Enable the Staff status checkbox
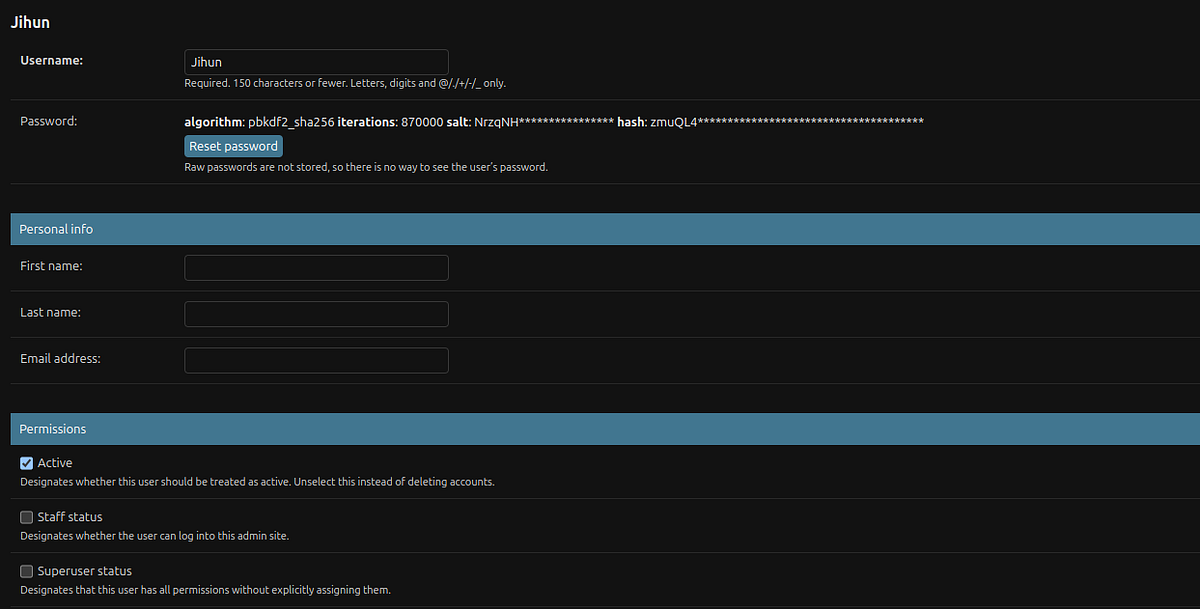The height and width of the screenshot is (609, 1200). coord(26,516)
